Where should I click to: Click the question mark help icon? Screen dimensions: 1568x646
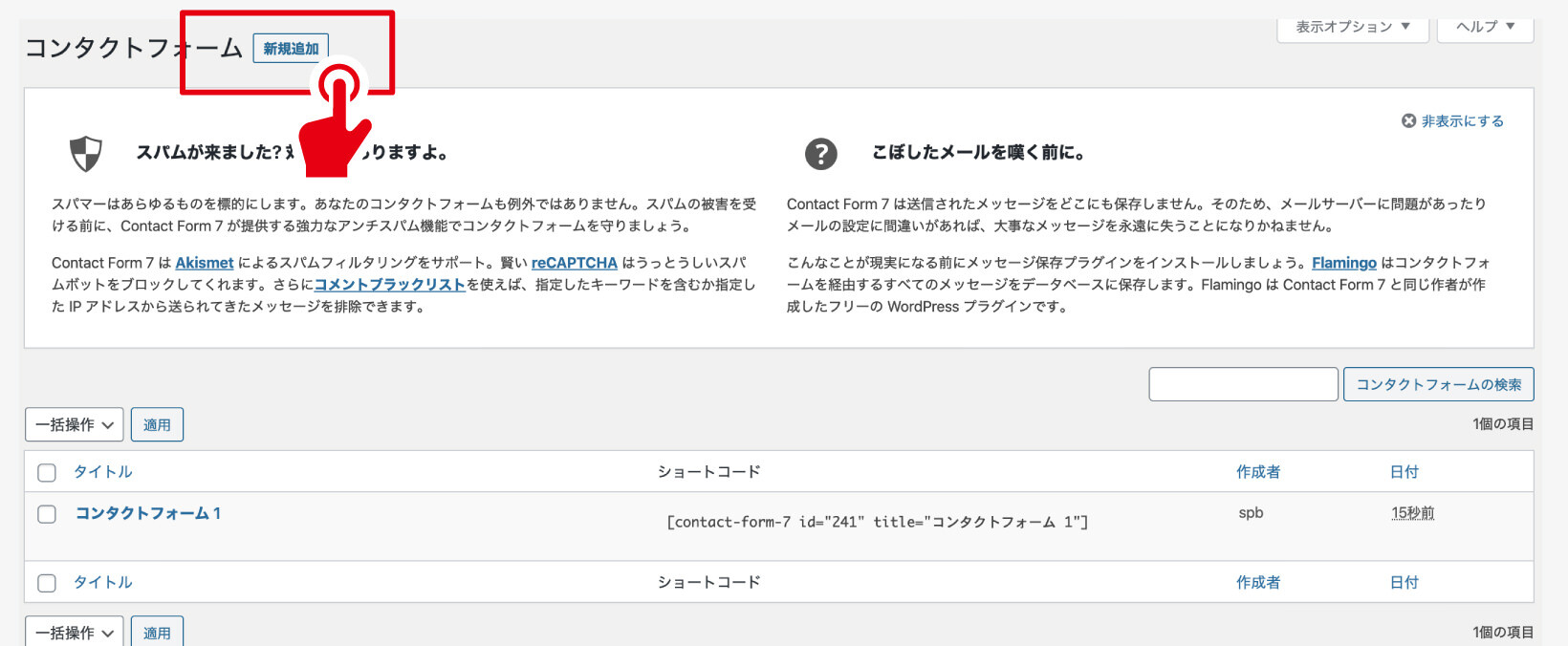[x=820, y=153]
